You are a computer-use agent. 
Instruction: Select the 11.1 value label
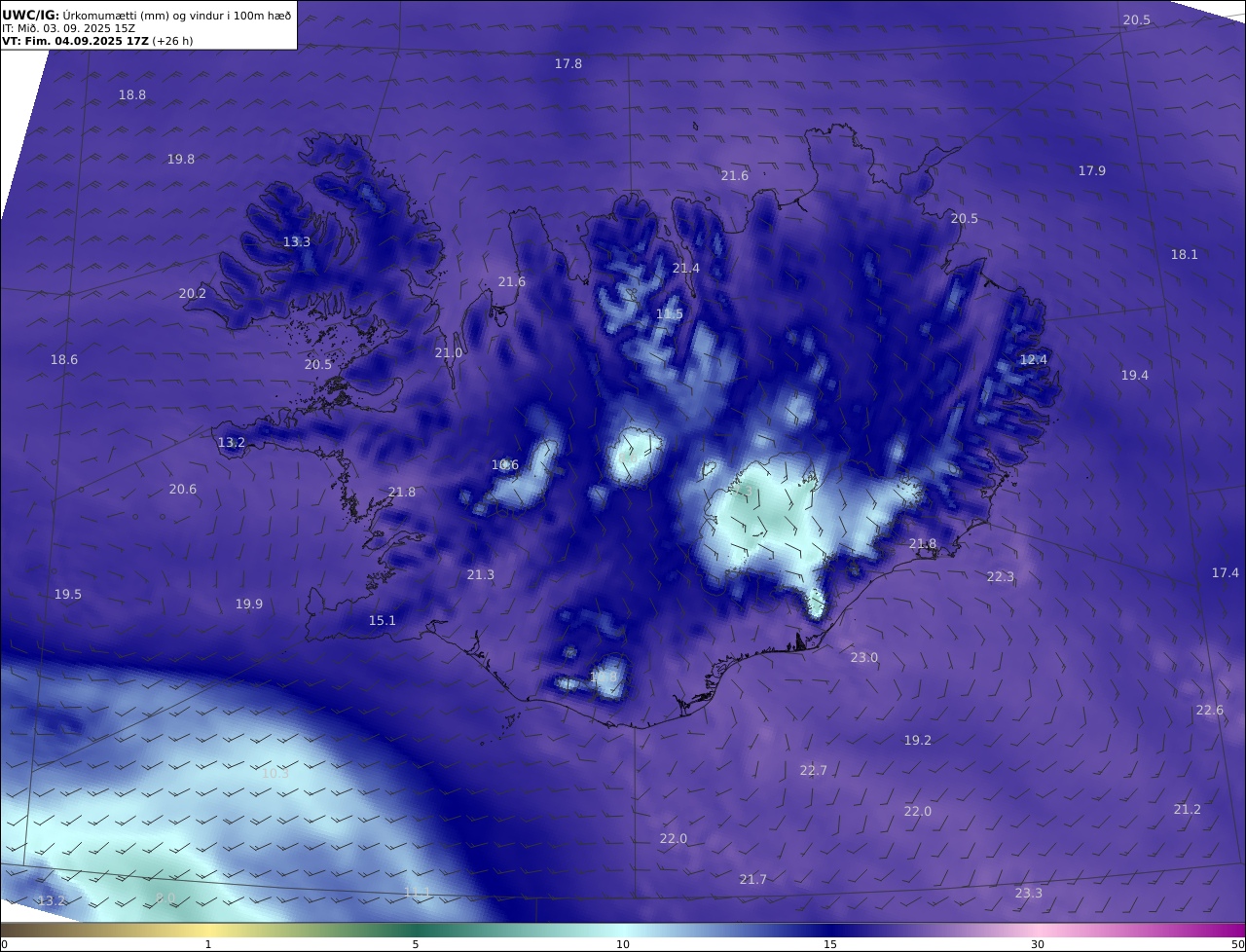(x=417, y=893)
